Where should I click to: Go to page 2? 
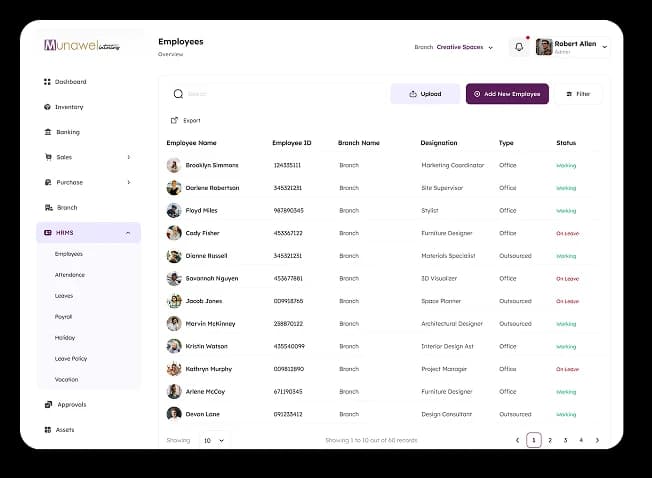coord(550,440)
